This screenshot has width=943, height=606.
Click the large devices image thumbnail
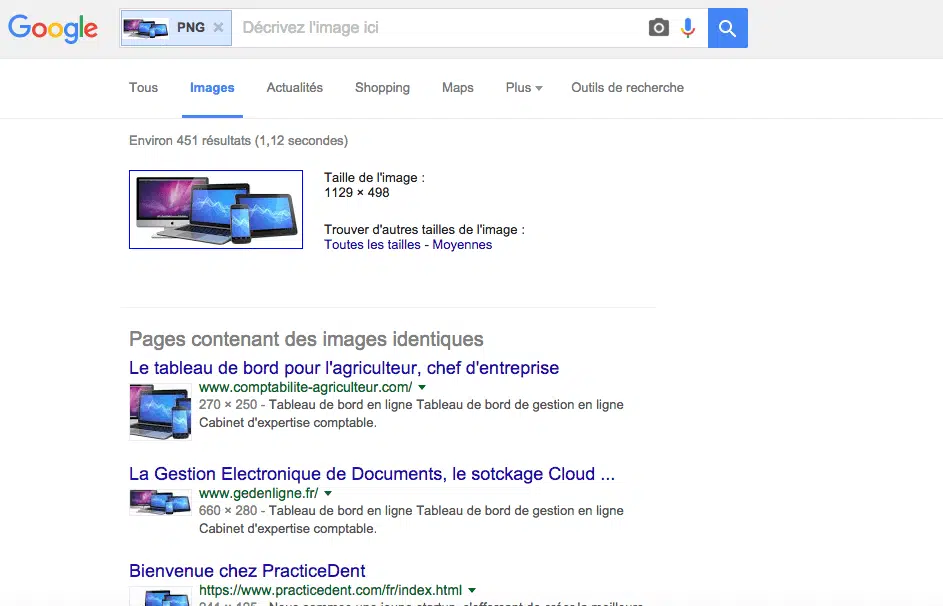point(216,209)
